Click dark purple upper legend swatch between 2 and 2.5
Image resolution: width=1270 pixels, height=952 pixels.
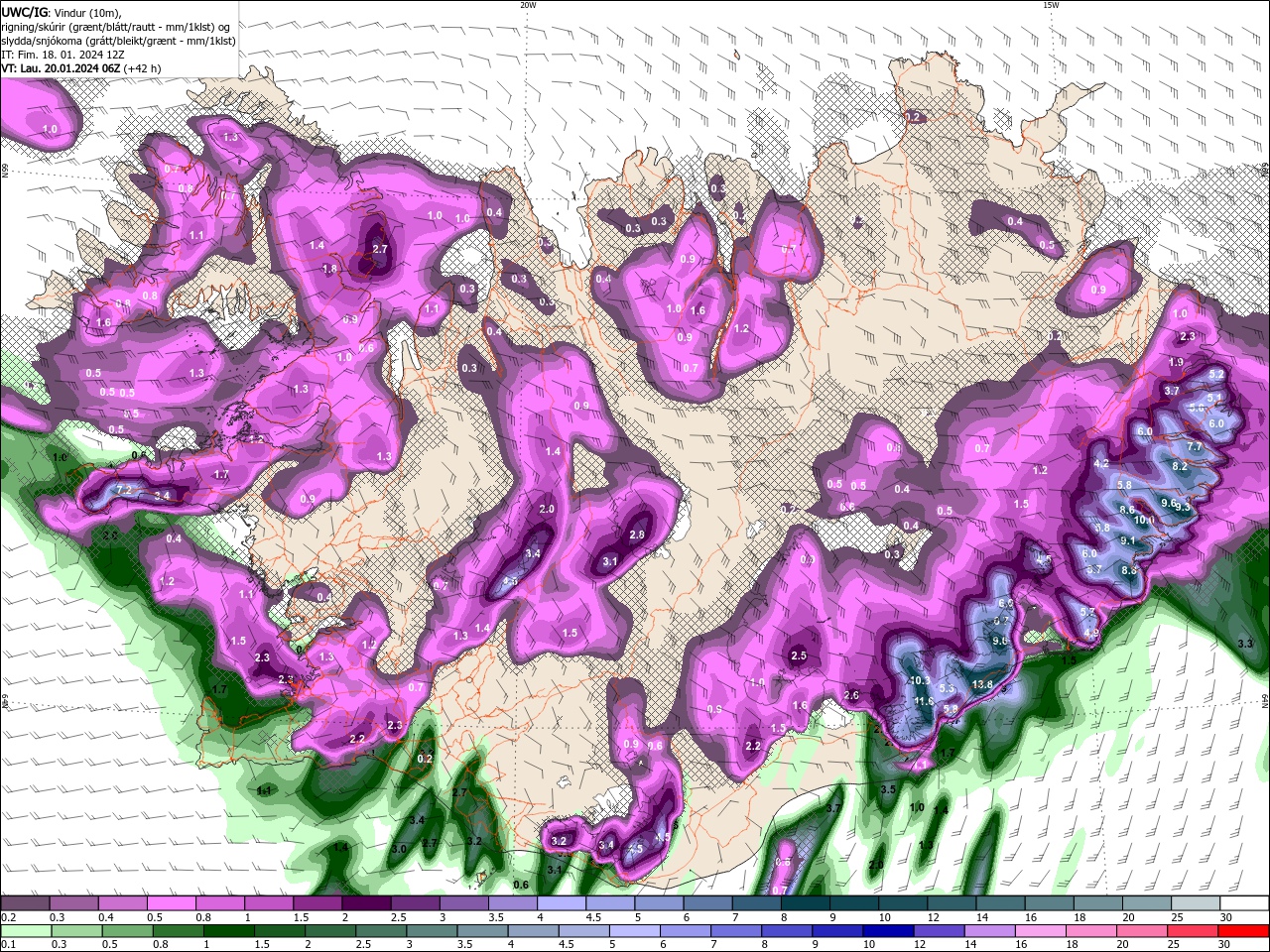pos(367,903)
